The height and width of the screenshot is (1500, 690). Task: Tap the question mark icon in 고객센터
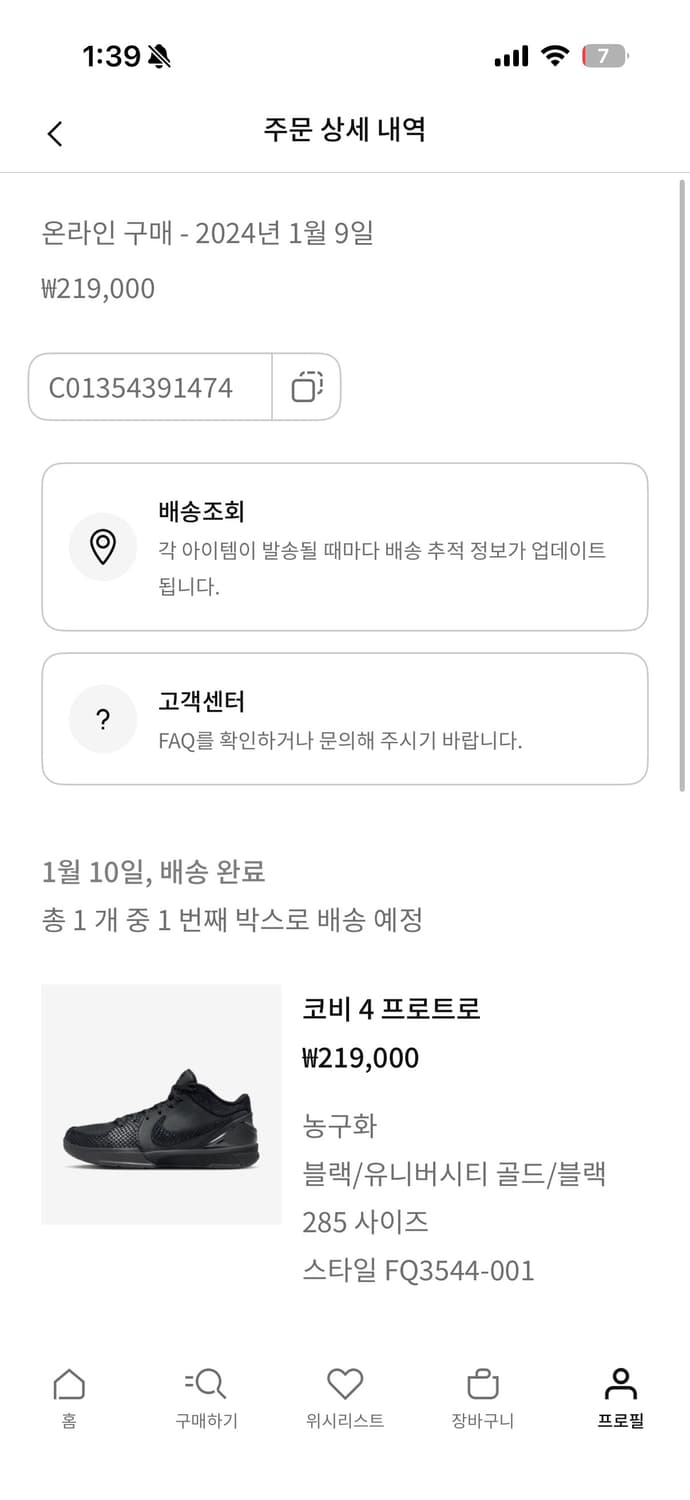pyautogui.click(x=103, y=719)
